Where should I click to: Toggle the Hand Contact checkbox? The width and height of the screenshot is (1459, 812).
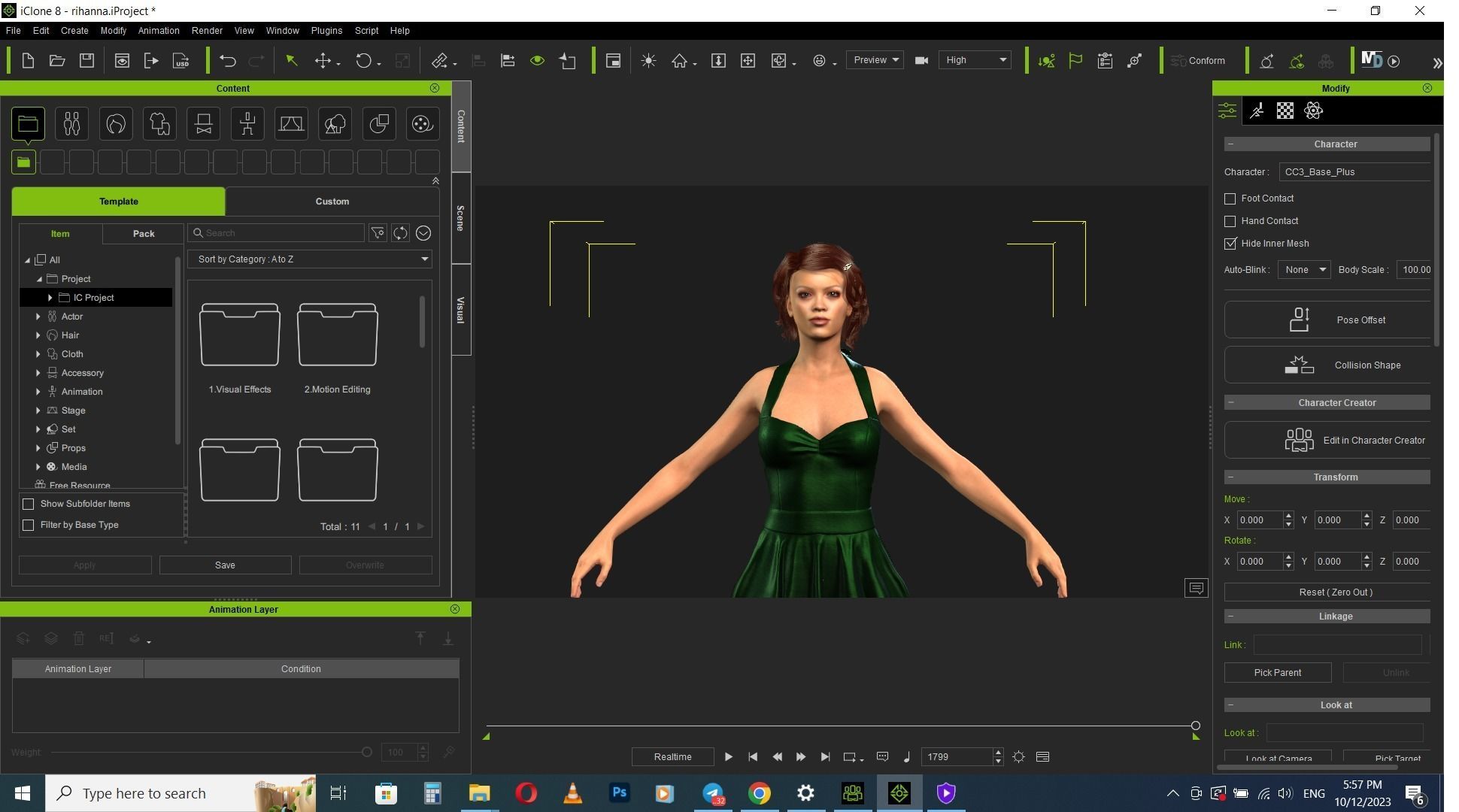pyautogui.click(x=1230, y=221)
